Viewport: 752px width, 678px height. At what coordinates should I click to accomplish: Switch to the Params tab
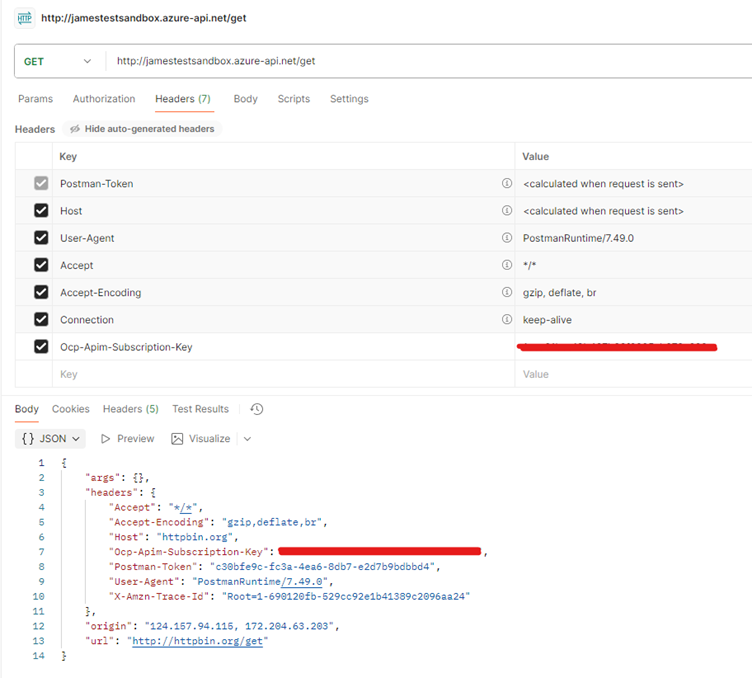click(35, 99)
